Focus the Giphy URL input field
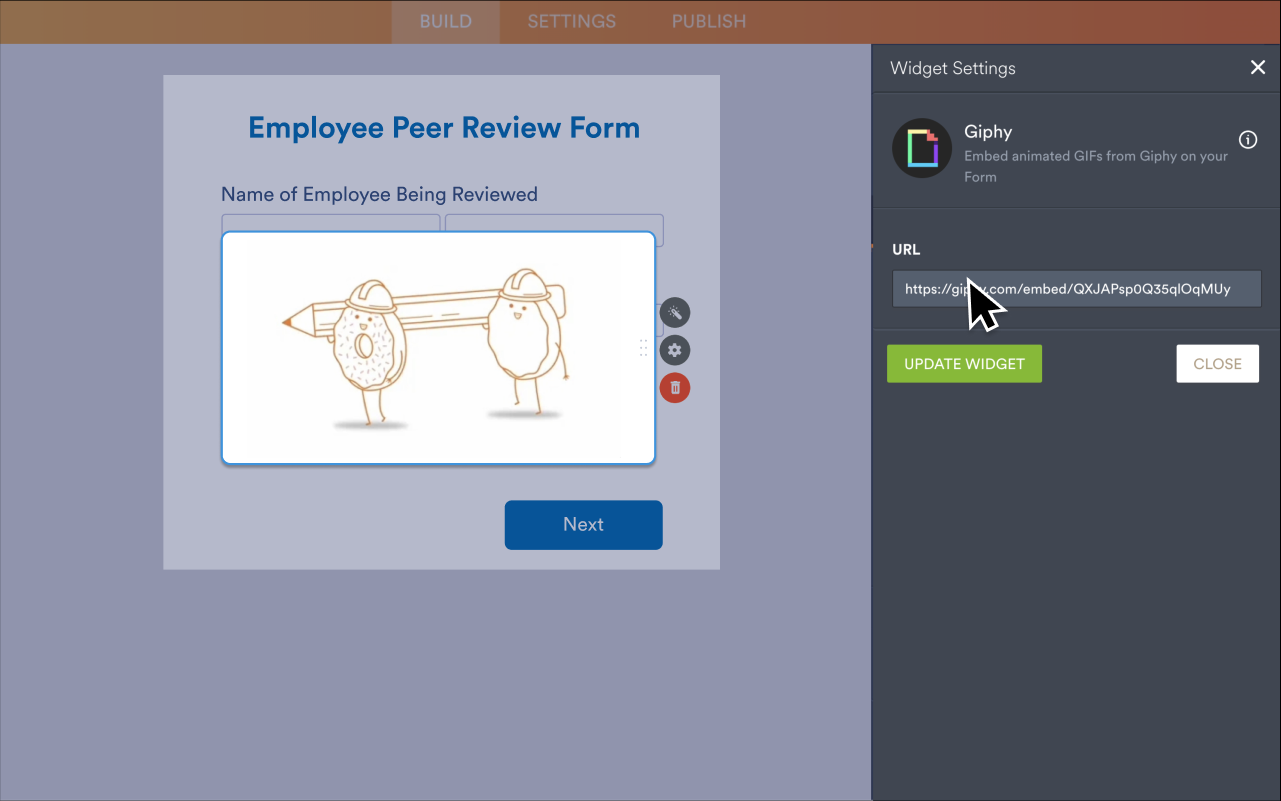Viewport: 1281px width, 801px height. tap(1100, 289)
